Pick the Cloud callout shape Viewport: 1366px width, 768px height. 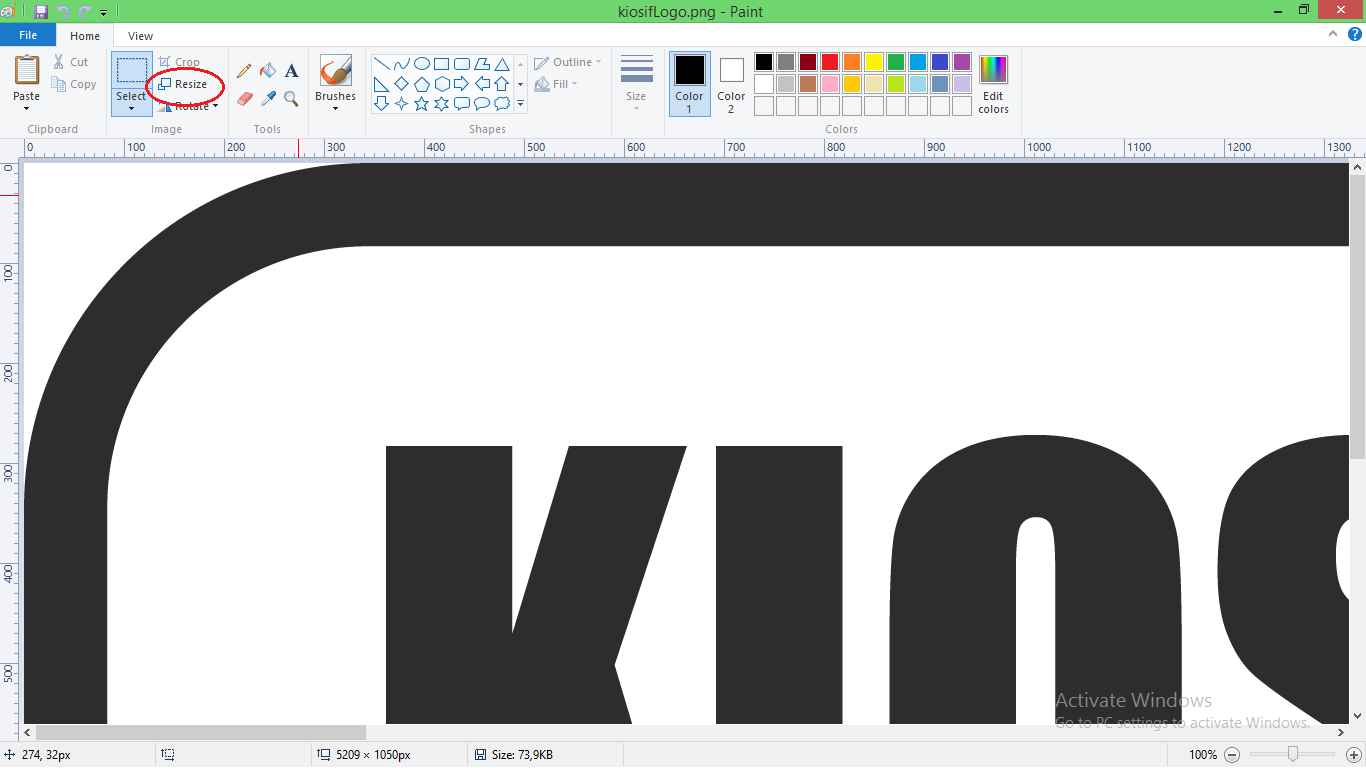501,104
